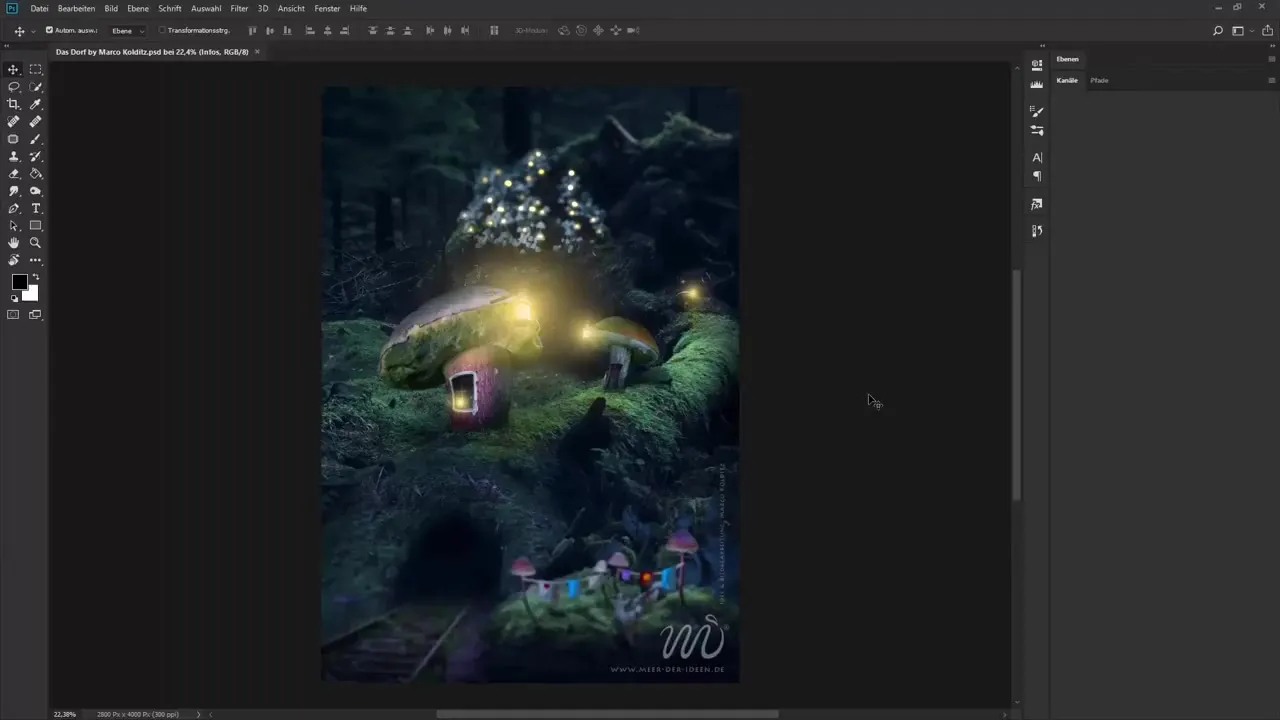
Task: Select the Move tool in the toolbox
Action: pos(13,69)
